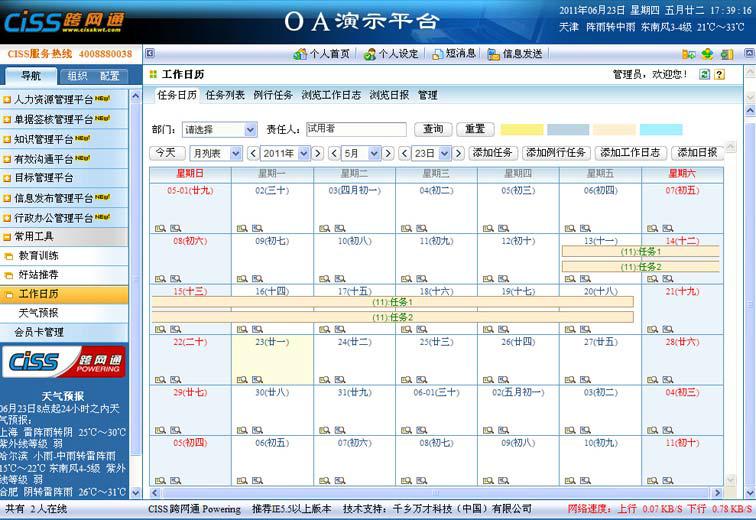Click the right magnifier icon in the 28(廿六) cell
The width and height of the screenshot is (756, 520).
[667, 380]
